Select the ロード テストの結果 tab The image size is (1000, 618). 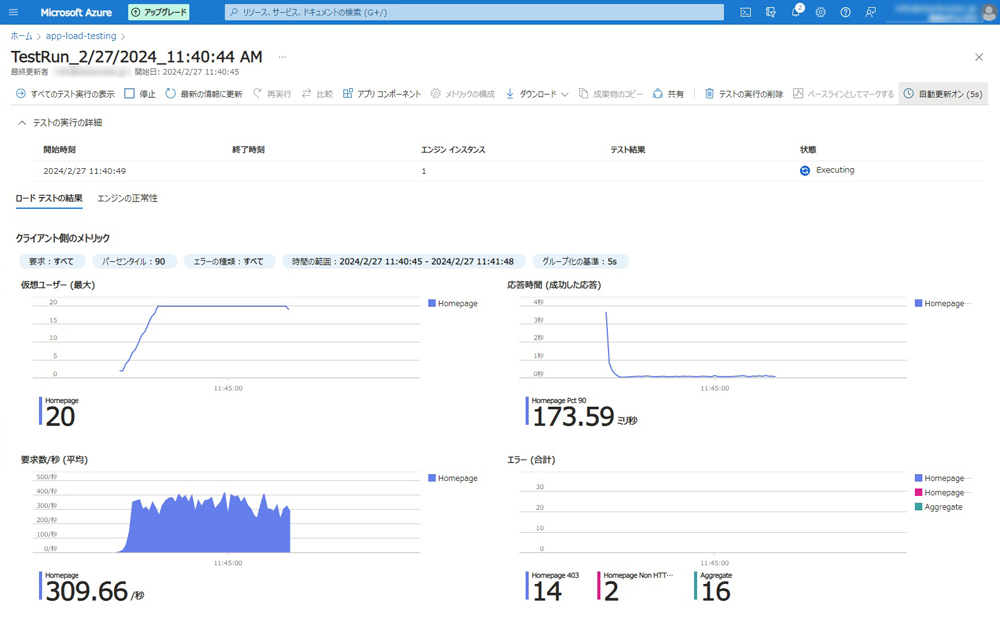tap(49, 198)
